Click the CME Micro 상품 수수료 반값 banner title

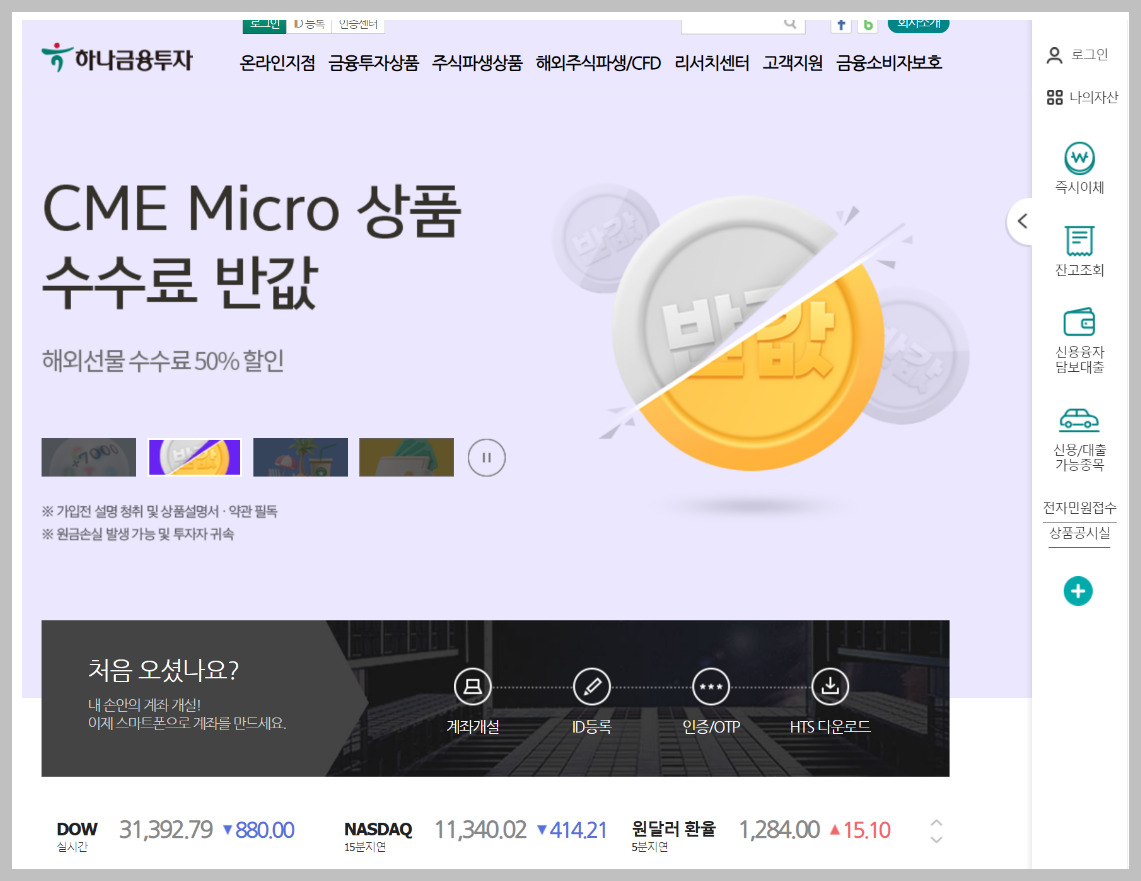tap(251, 247)
